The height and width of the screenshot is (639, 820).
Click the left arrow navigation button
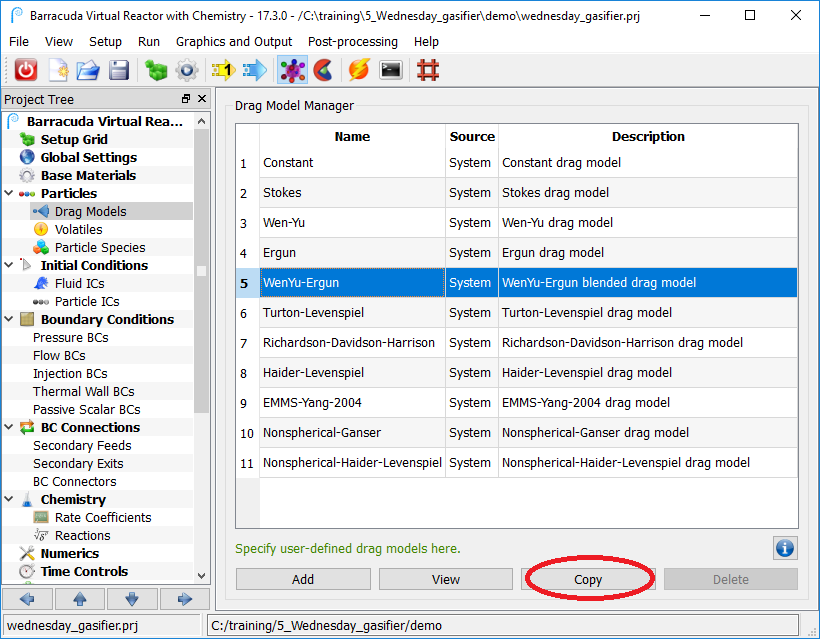point(27,599)
